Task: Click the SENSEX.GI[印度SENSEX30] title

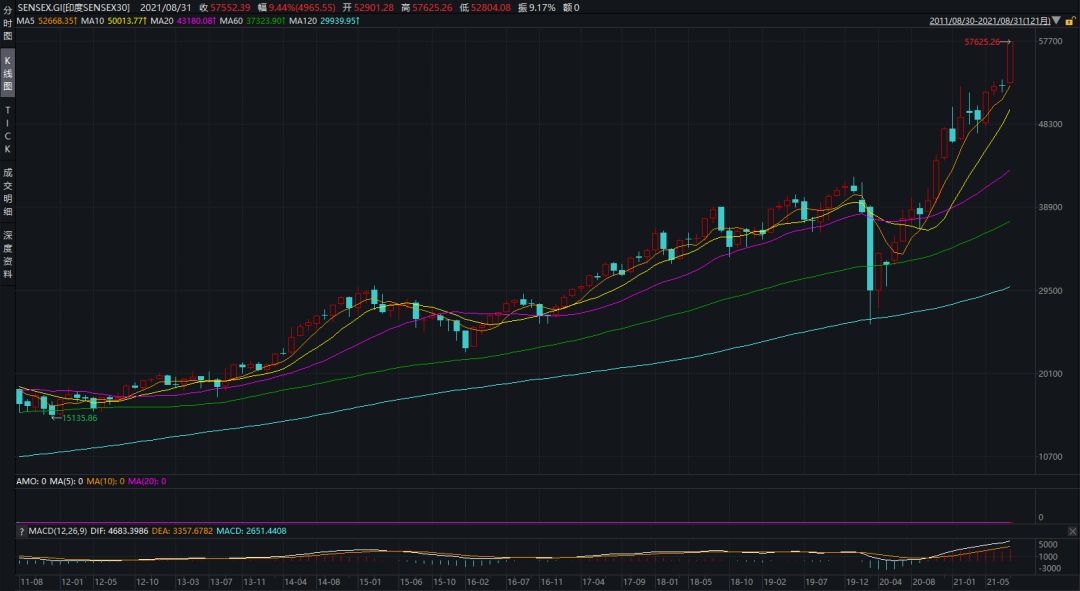Action: 74,8
